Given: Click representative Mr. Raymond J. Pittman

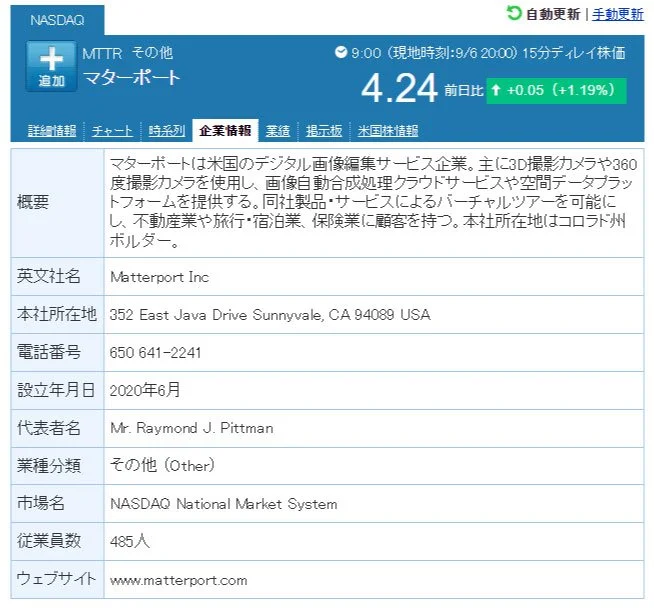Looking at the screenshot, I should coord(192,428).
